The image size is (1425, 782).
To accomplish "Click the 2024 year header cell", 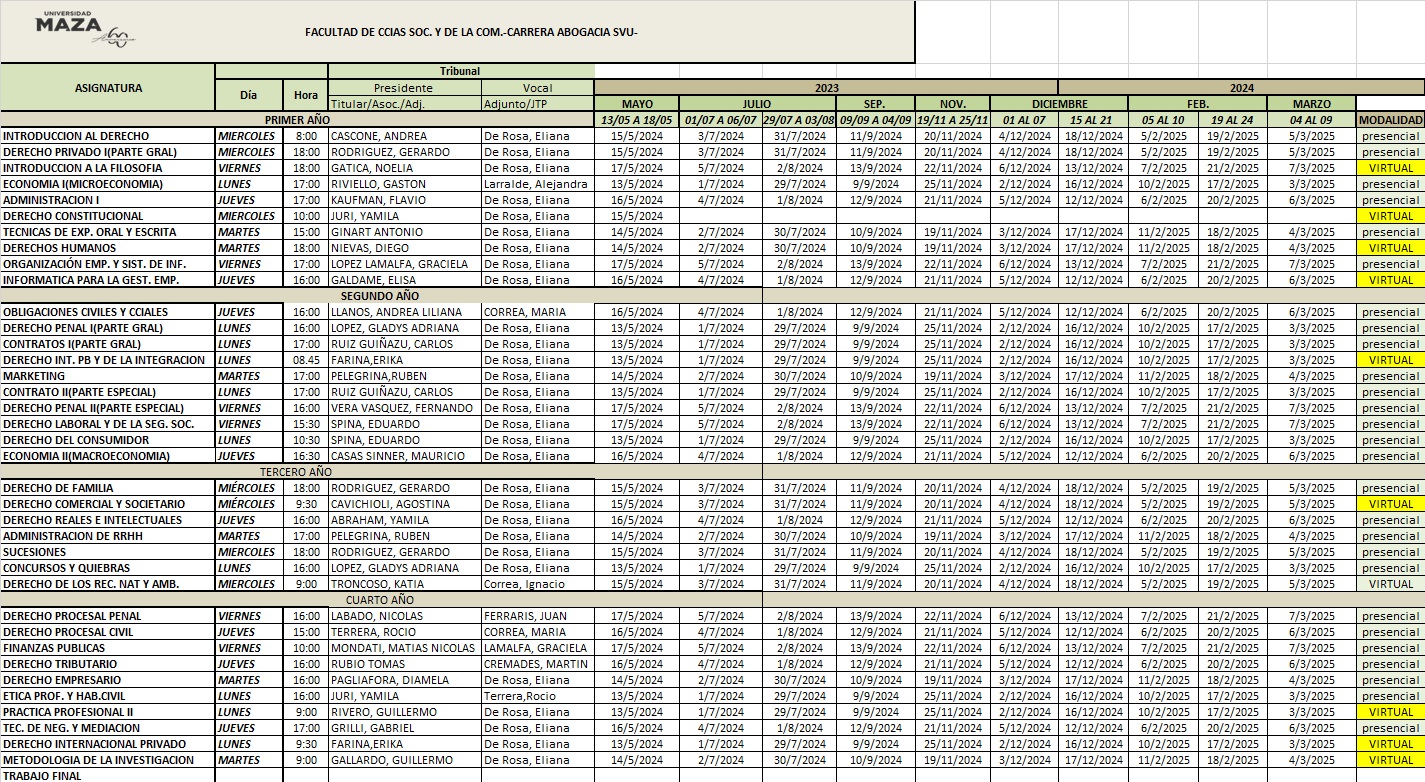I will pos(1241,88).
